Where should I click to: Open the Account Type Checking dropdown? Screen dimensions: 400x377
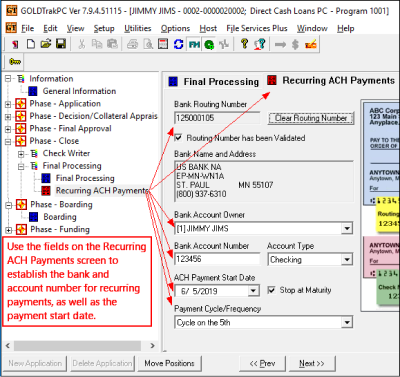click(x=347, y=260)
